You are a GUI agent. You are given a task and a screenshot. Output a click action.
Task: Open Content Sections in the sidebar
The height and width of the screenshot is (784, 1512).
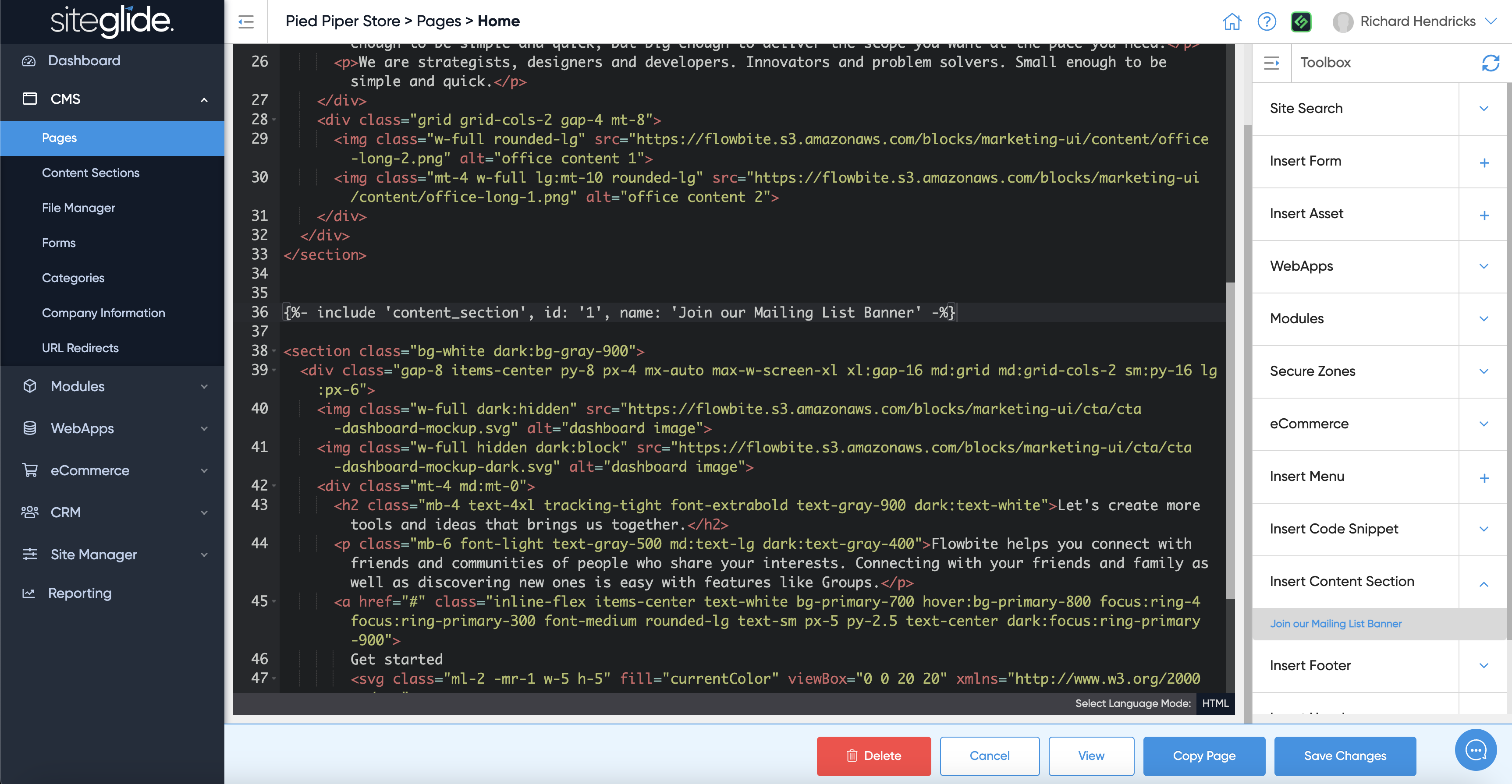[90, 173]
